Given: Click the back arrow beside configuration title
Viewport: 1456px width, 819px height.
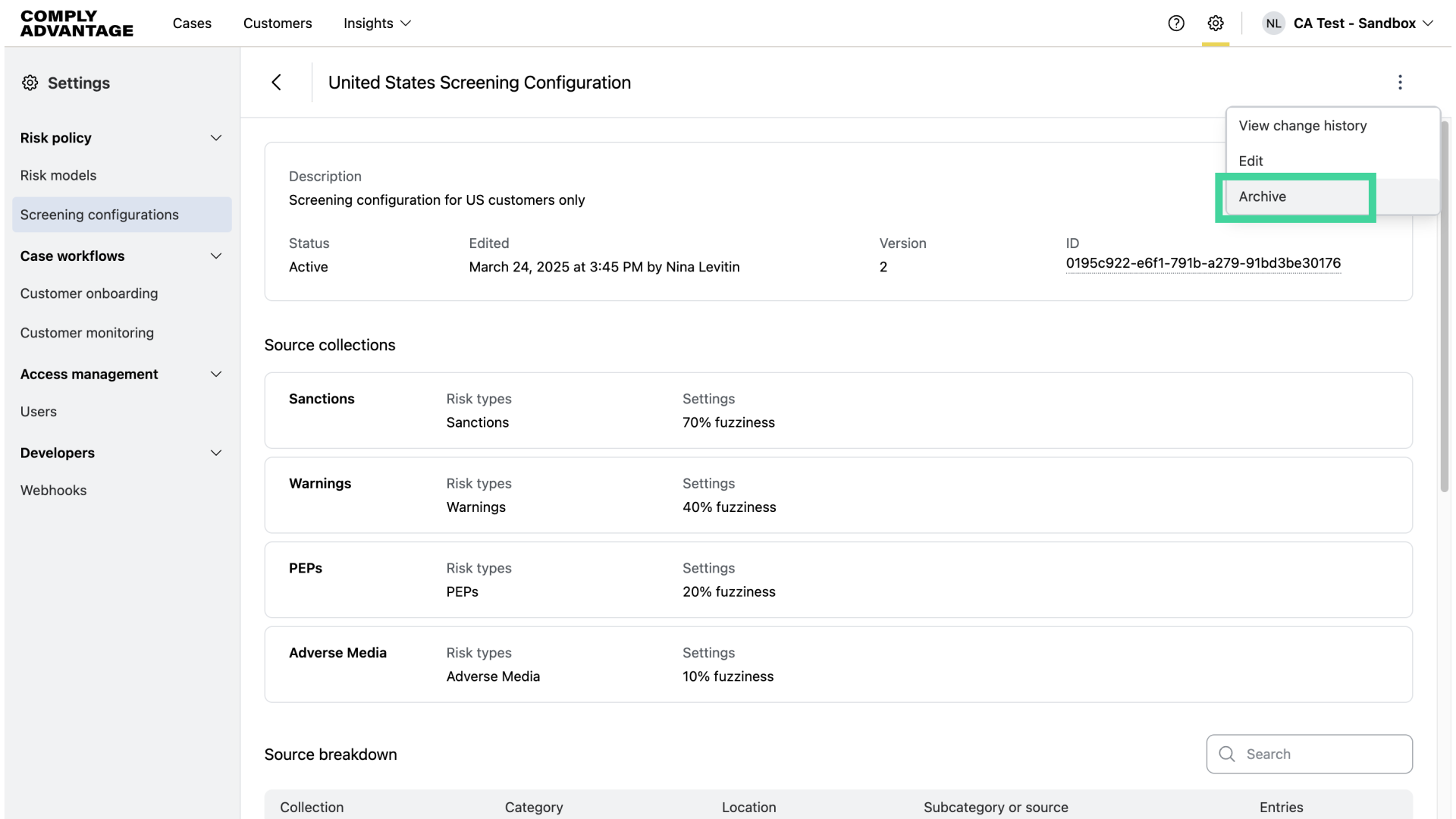Looking at the screenshot, I should pos(277,82).
